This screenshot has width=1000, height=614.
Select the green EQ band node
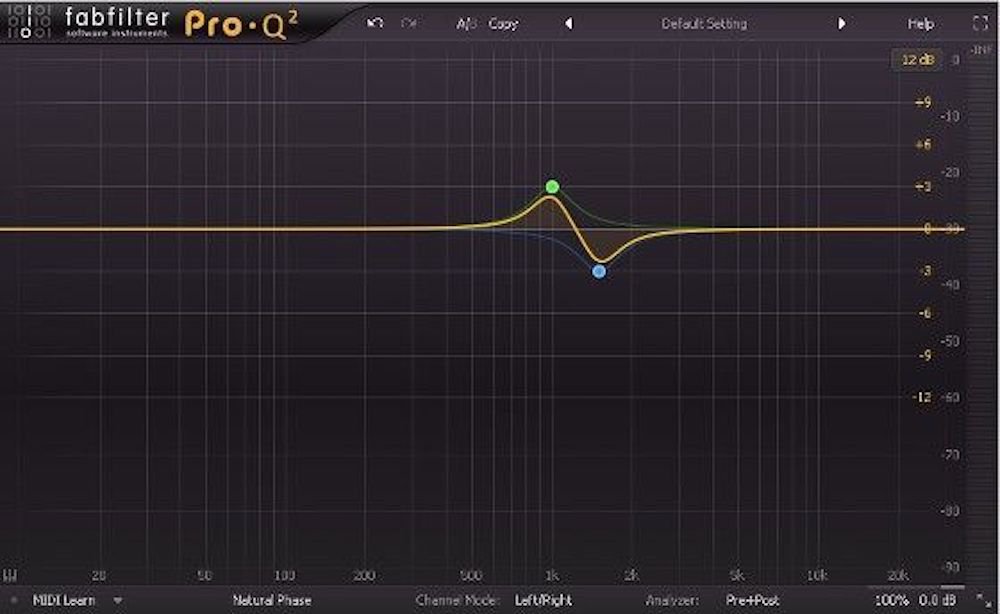[x=552, y=187]
